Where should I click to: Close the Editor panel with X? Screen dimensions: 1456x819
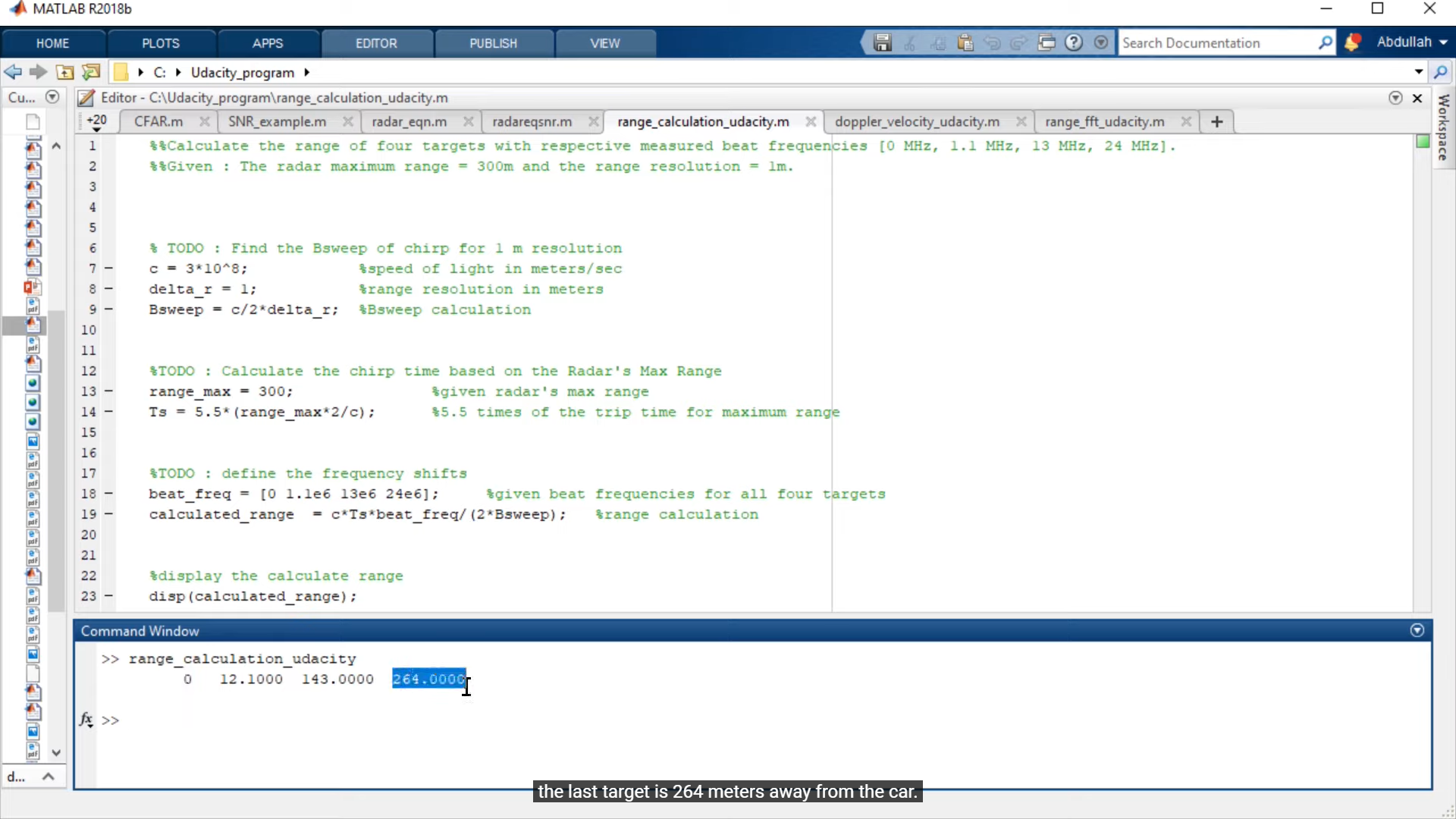coord(1417,98)
